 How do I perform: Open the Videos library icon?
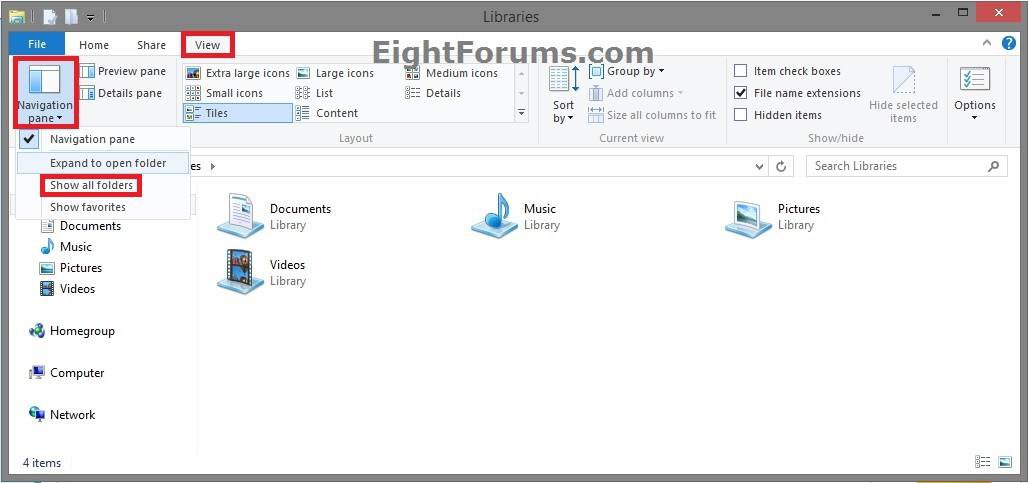pyautogui.click(x=240, y=272)
